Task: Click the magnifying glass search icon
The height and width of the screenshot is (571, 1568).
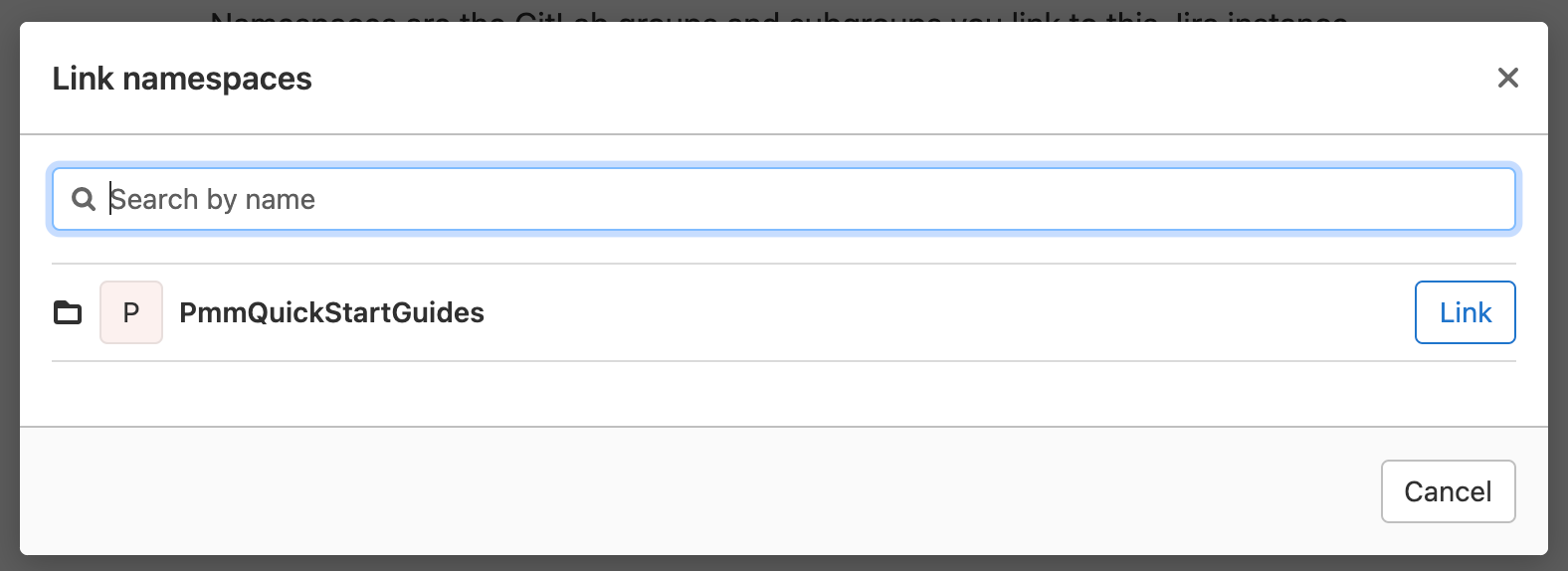Action: tap(84, 199)
